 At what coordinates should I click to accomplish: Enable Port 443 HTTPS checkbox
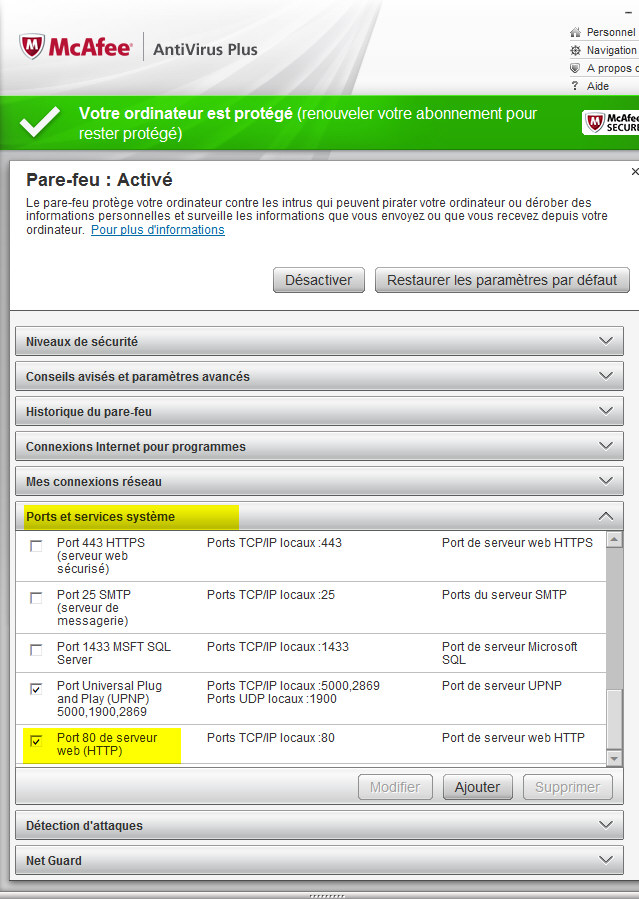(36, 546)
